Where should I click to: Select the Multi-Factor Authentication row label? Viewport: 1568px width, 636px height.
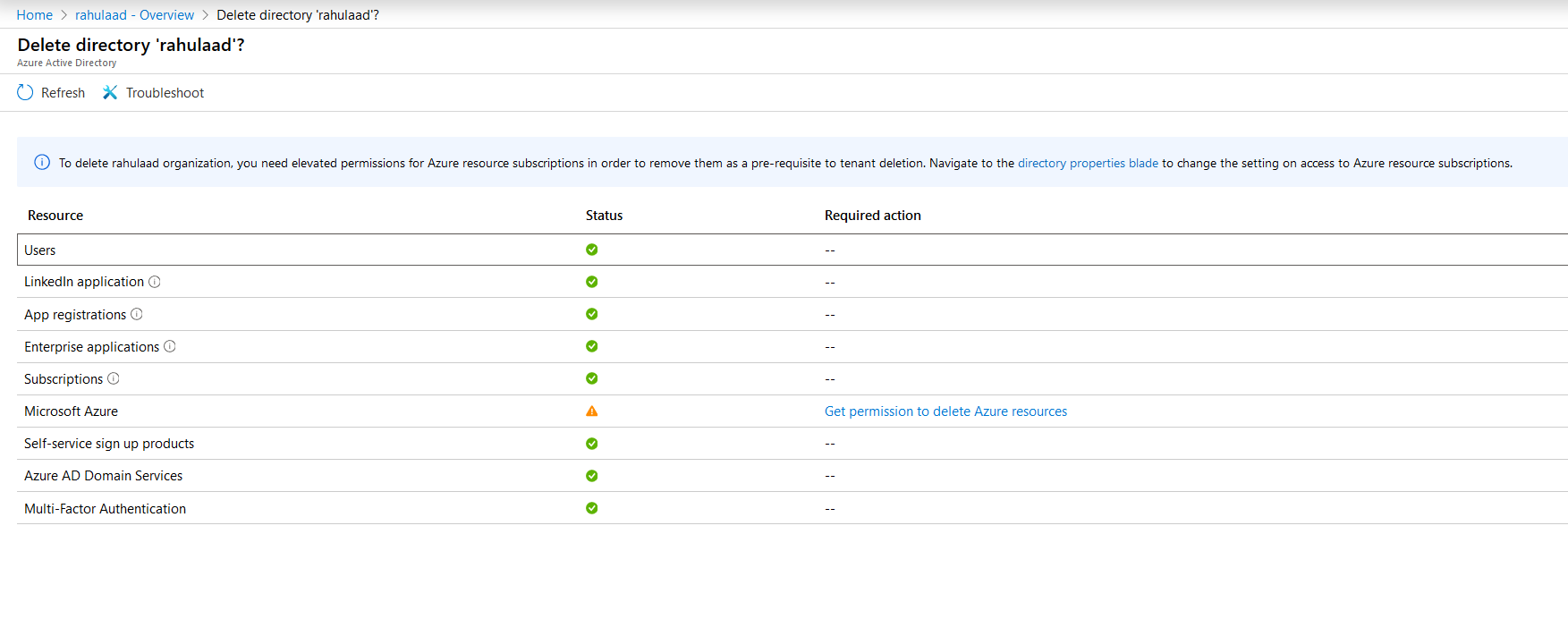click(x=105, y=509)
